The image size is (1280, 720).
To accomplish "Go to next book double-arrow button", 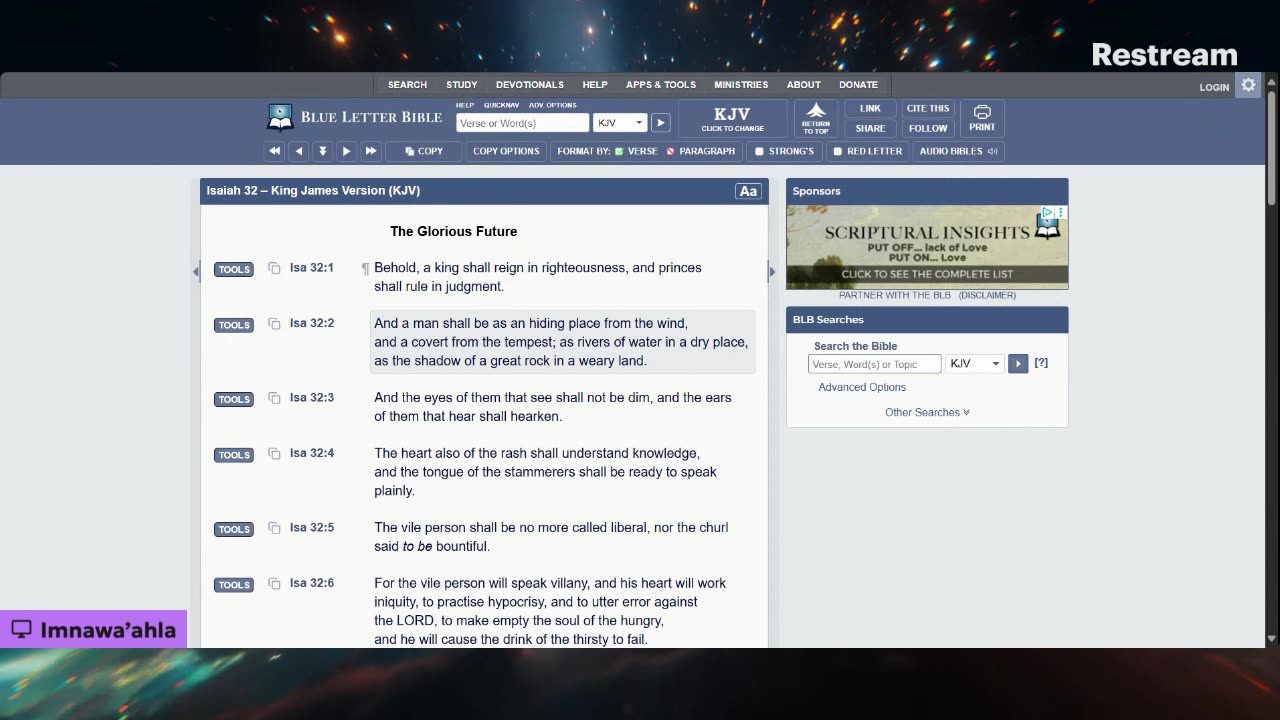I will pyautogui.click(x=370, y=151).
